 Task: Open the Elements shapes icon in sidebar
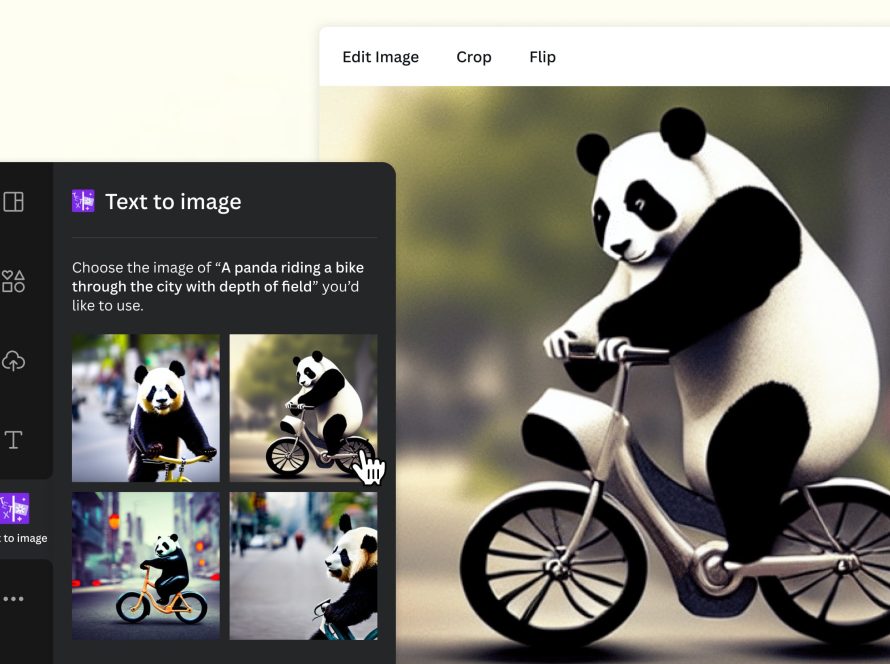[x=13, y=281]
